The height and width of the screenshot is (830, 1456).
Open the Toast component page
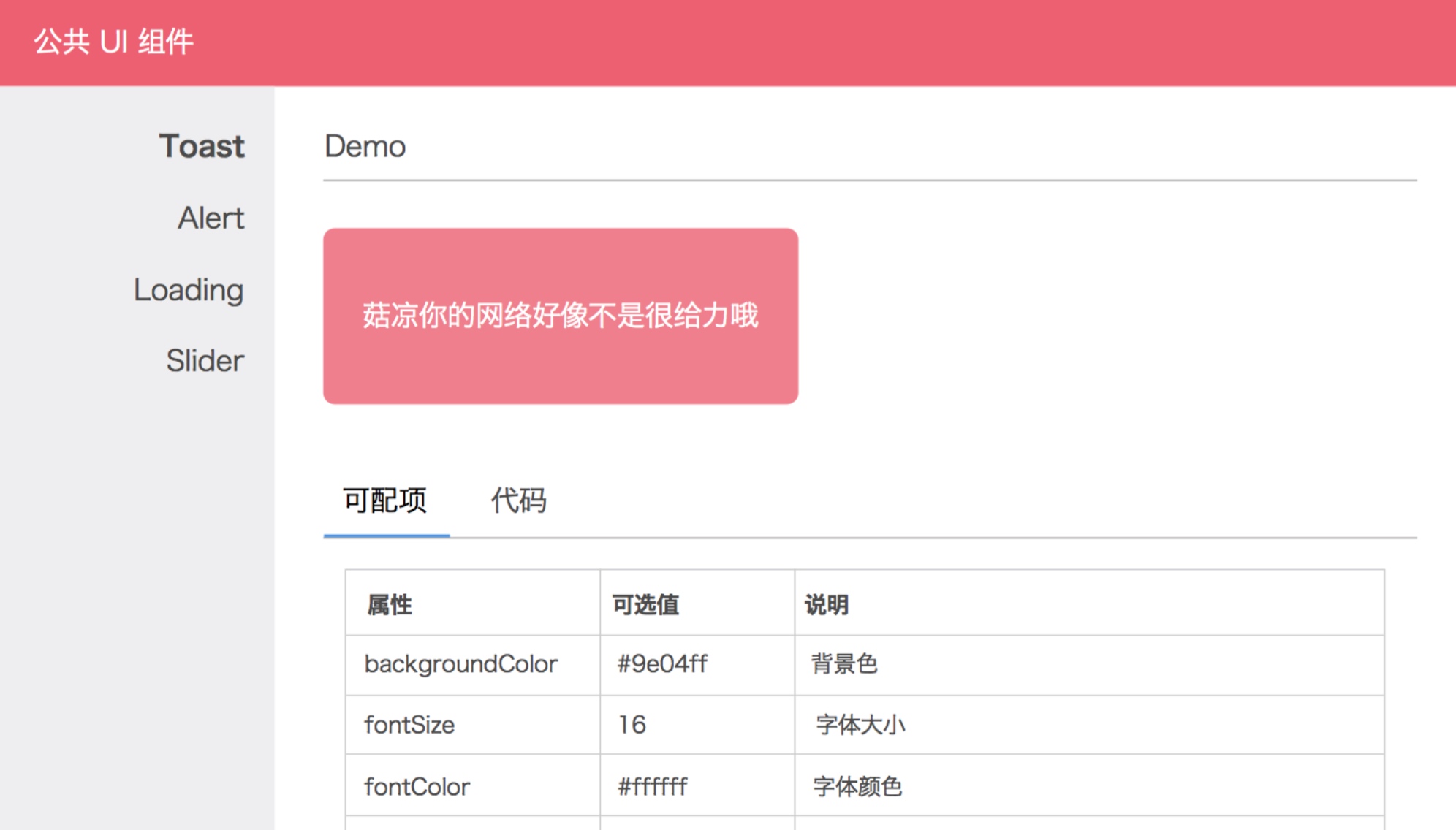[201, 146]
